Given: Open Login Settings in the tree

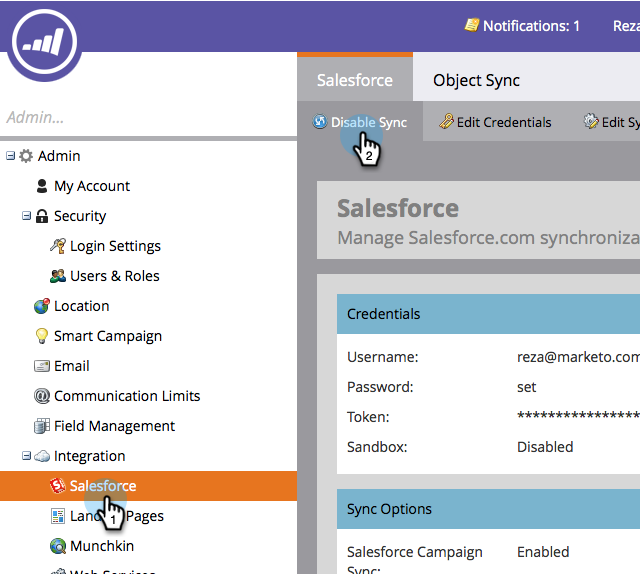Looking at the screenshot, I should click(115, 246).
